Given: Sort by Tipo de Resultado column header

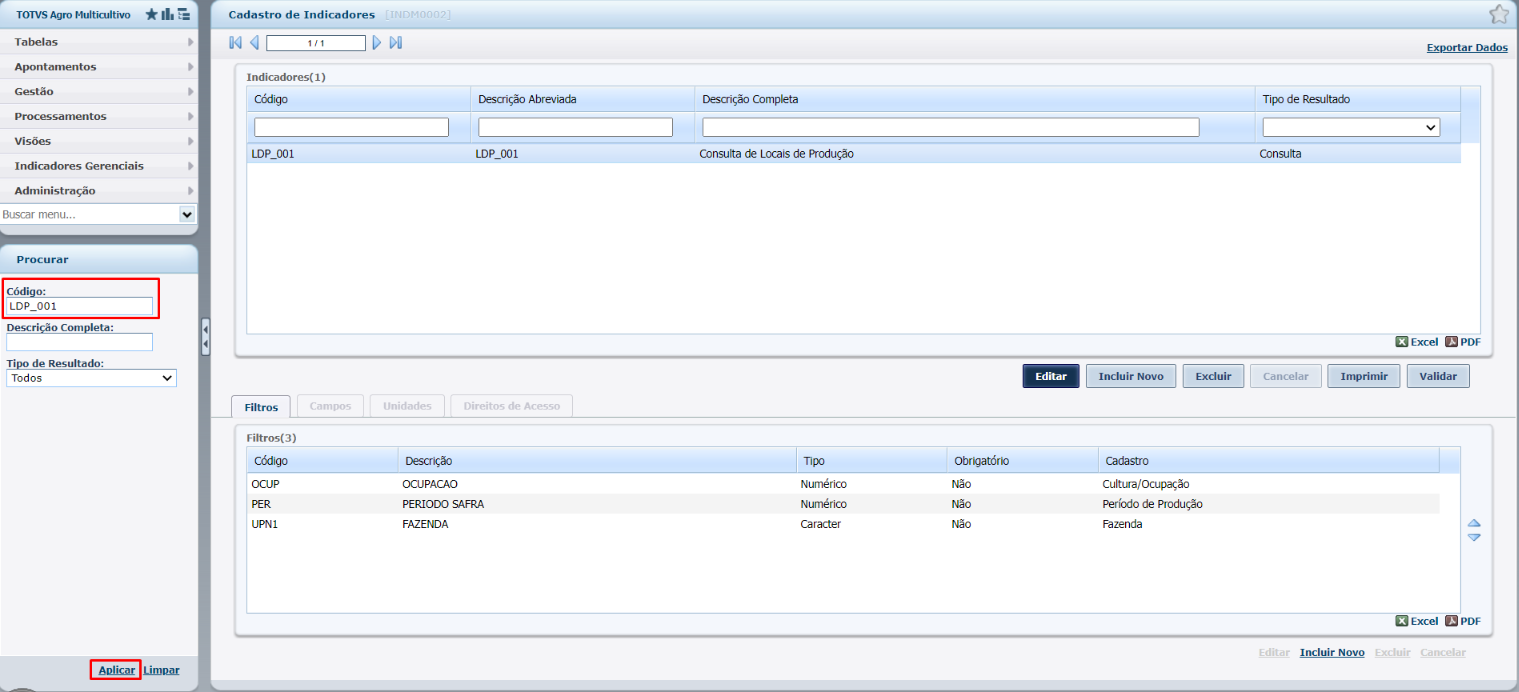Looking at the screenshot, I should click(1357, 99).
